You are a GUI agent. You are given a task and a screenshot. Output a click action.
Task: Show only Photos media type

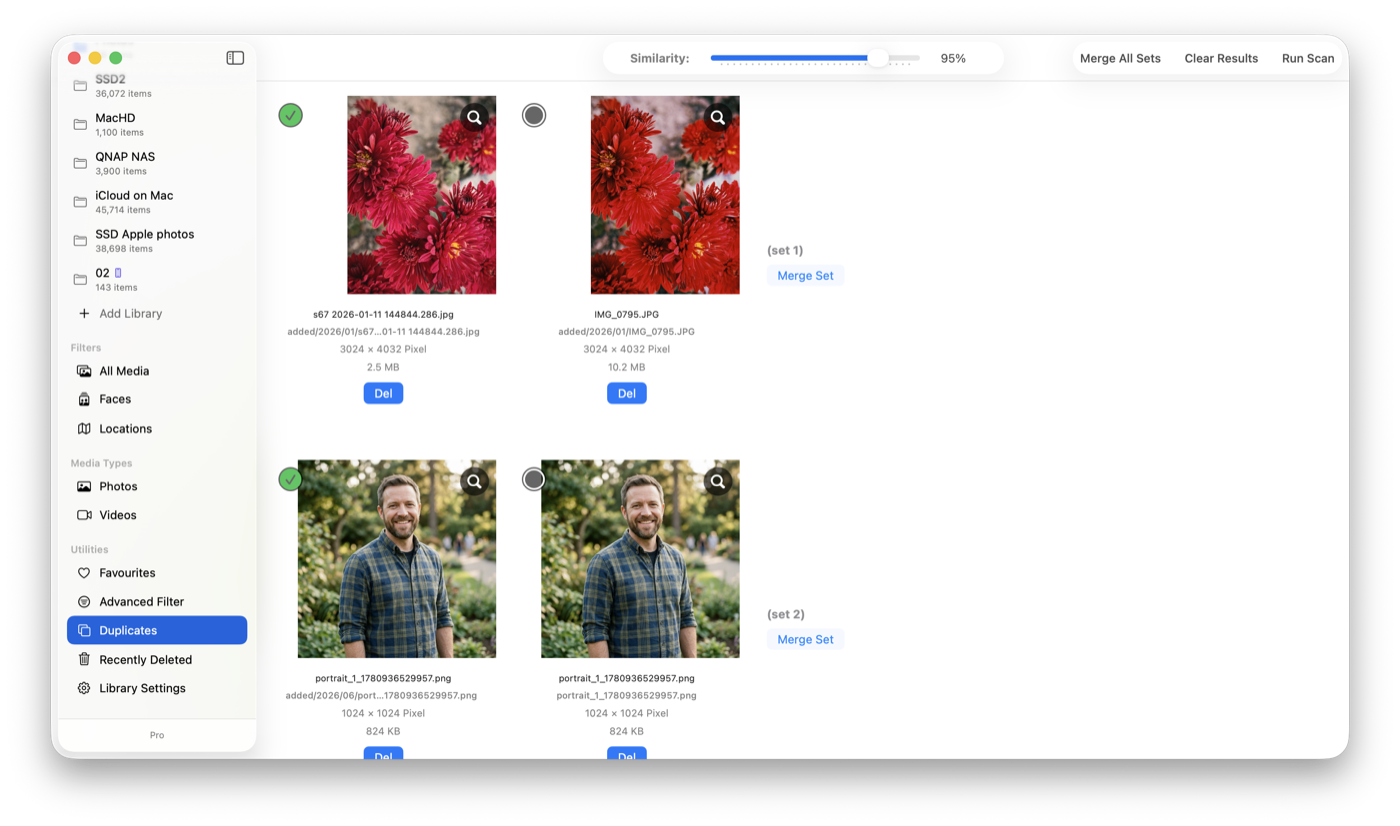coord(157,486)
